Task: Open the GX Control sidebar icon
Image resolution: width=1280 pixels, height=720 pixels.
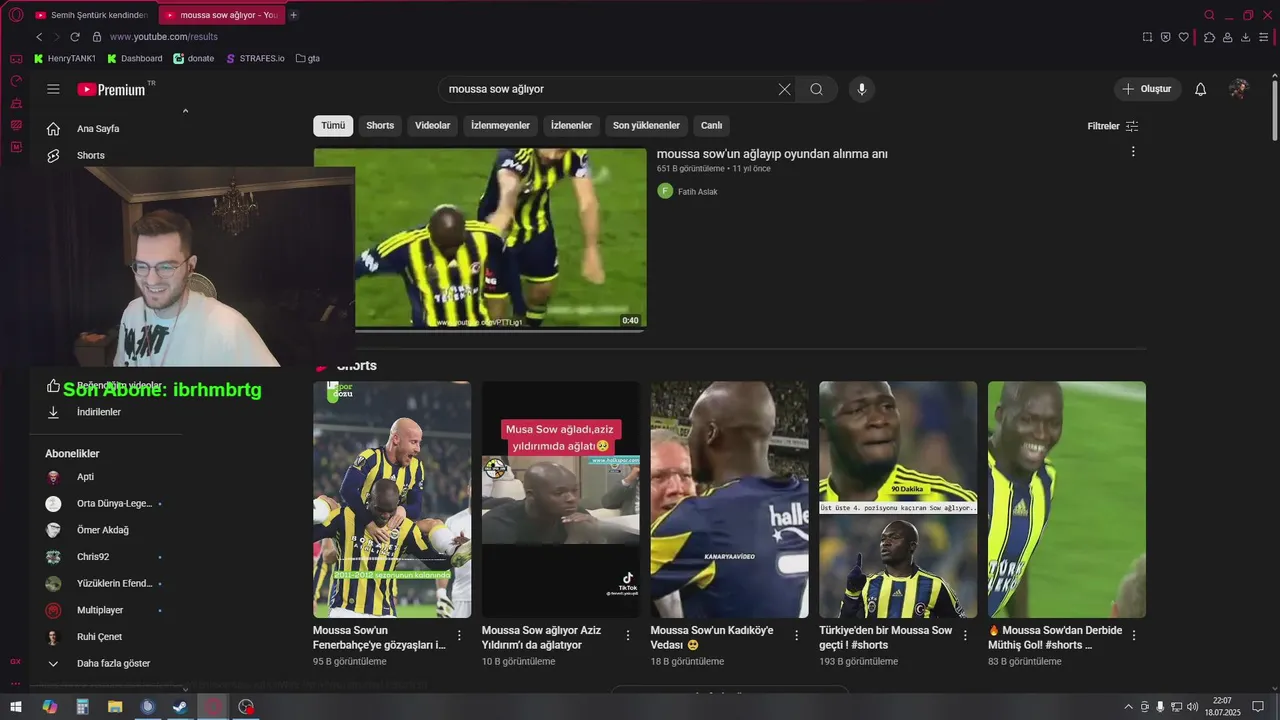Action: point(16,81)
